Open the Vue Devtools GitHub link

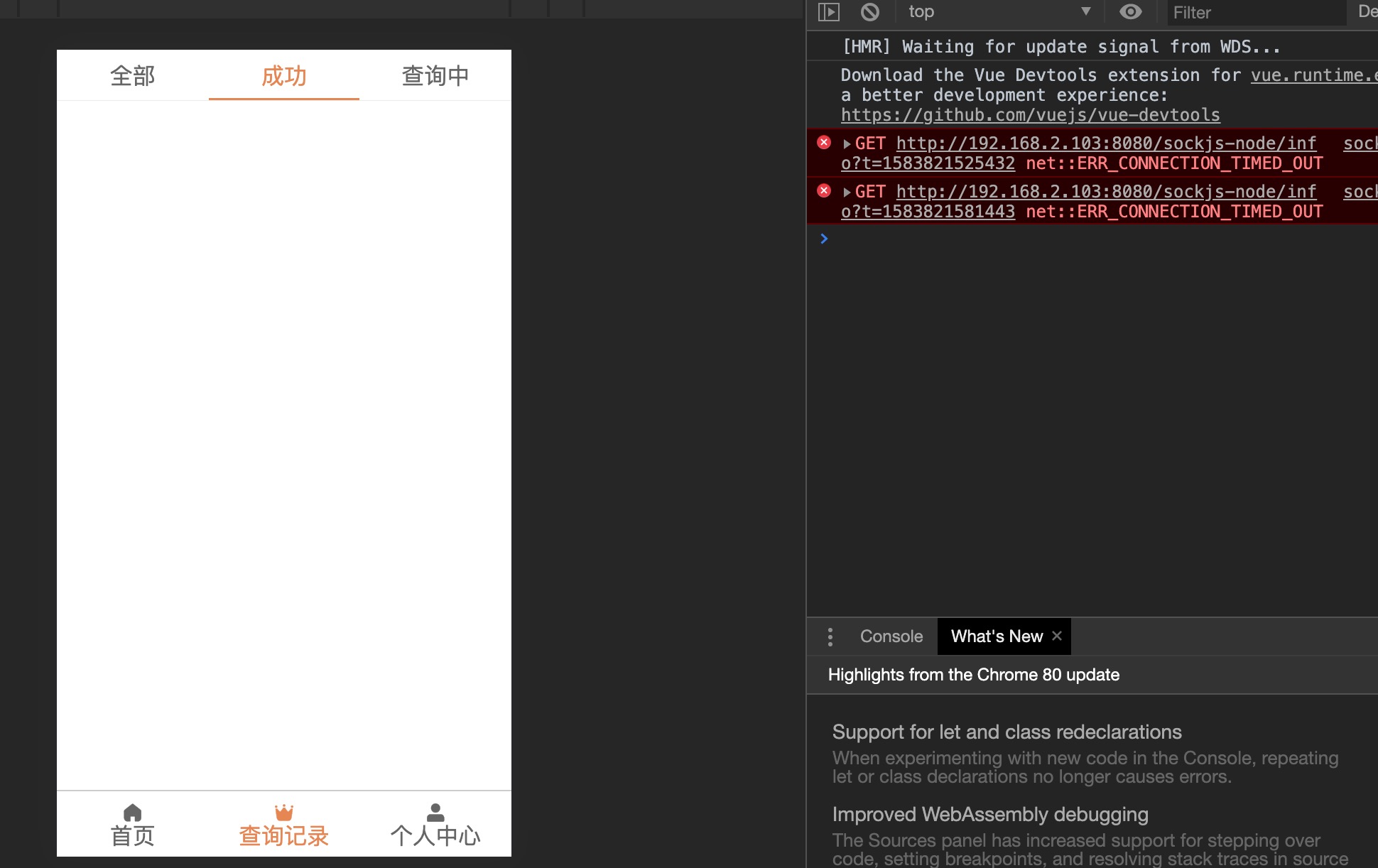point(1029,115)
